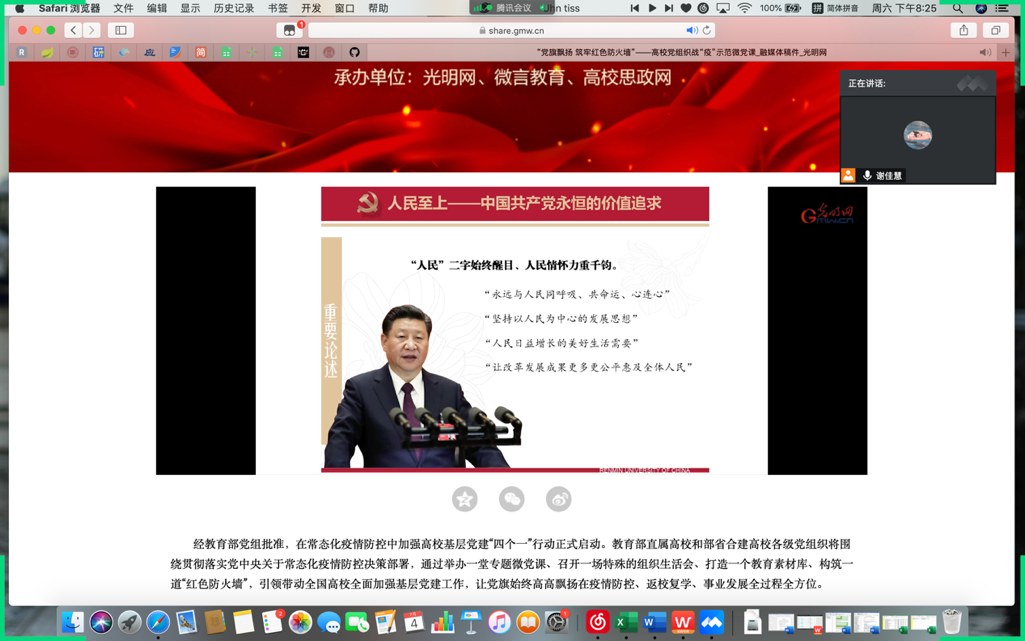
Task: Expand the Wi-Fi status menu
Action: (x=744, y=8)
